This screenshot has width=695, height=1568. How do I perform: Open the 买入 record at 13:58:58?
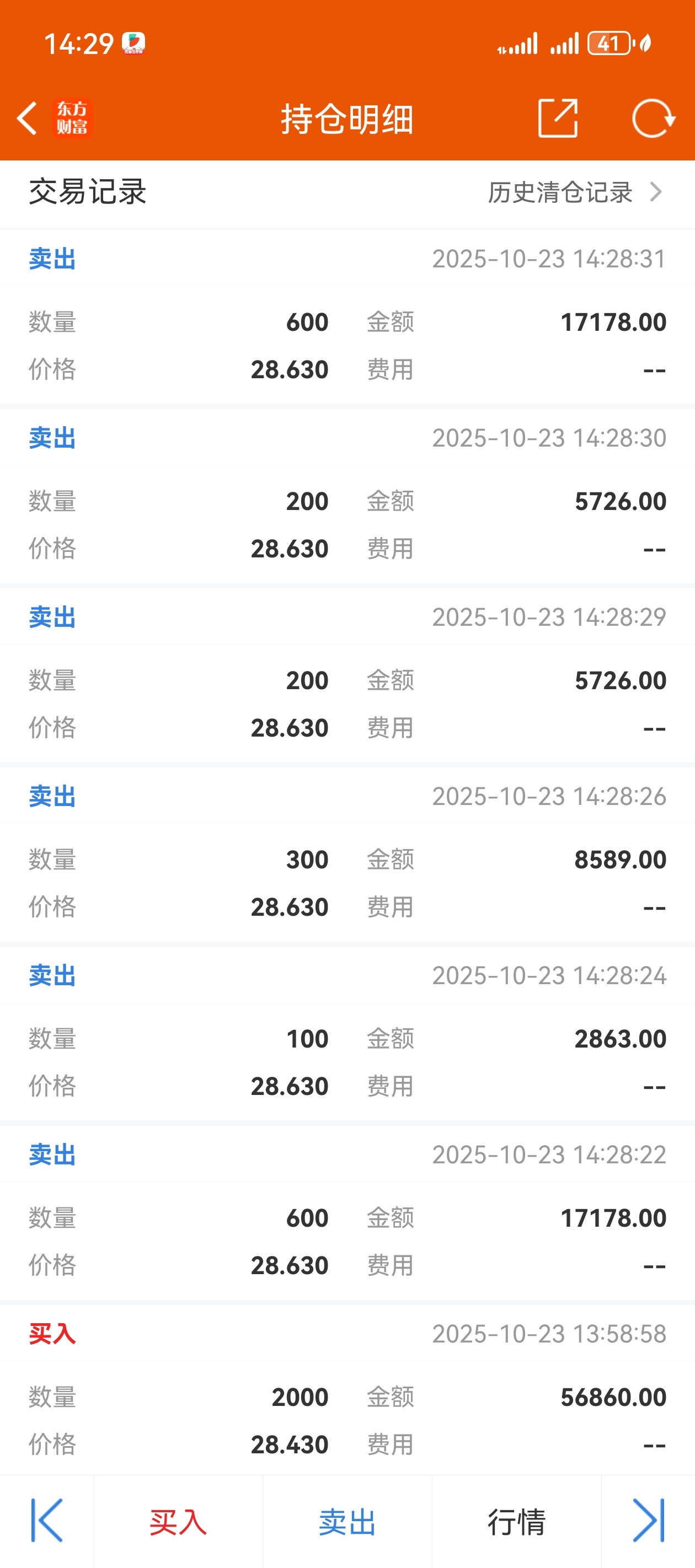[347, 1390]
